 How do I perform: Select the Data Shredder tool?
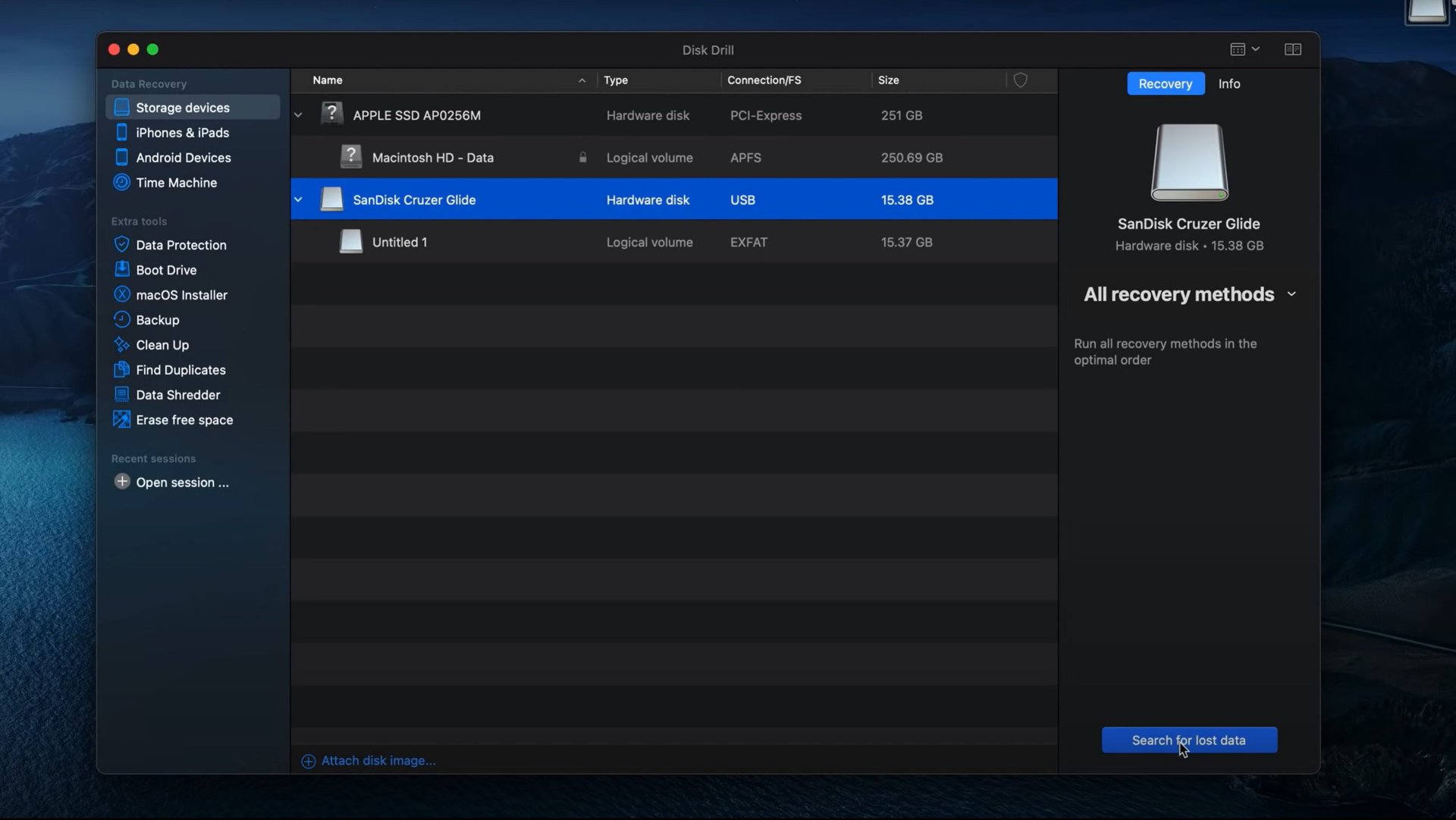click(x=178, y=394)
